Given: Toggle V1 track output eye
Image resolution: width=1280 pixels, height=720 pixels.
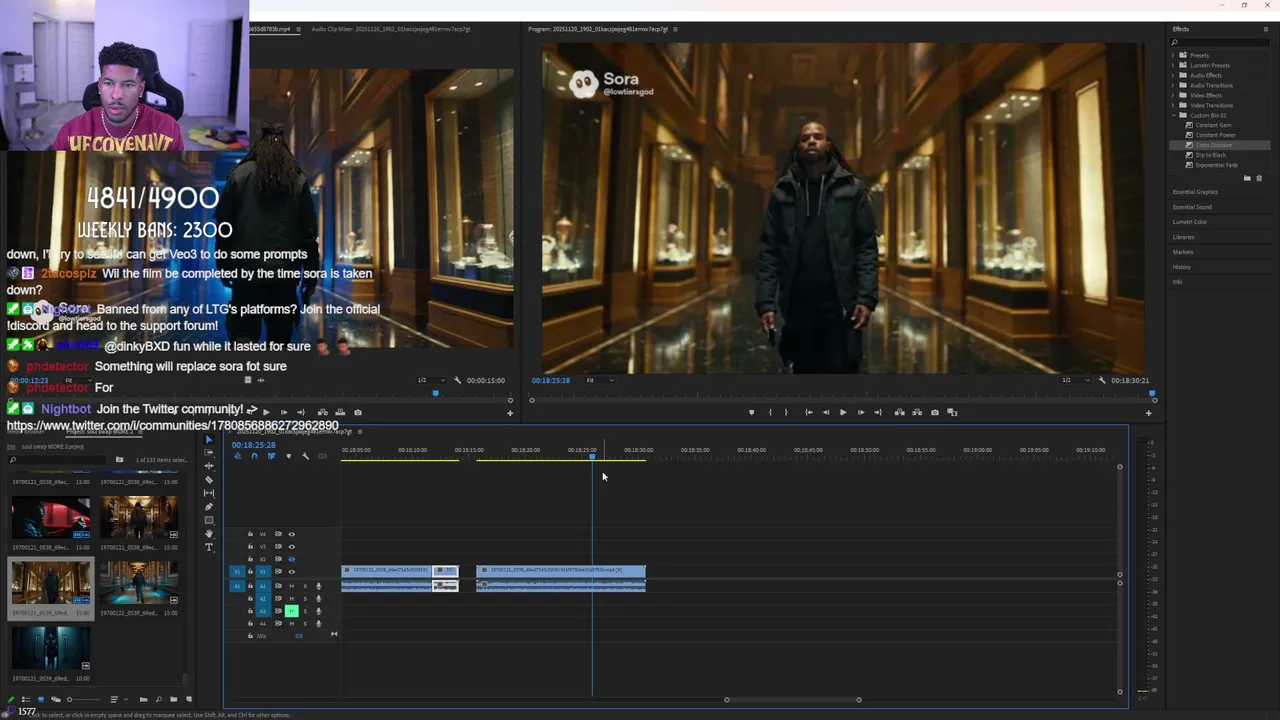Looking at the screenshot, I should [x=291, y=572].
